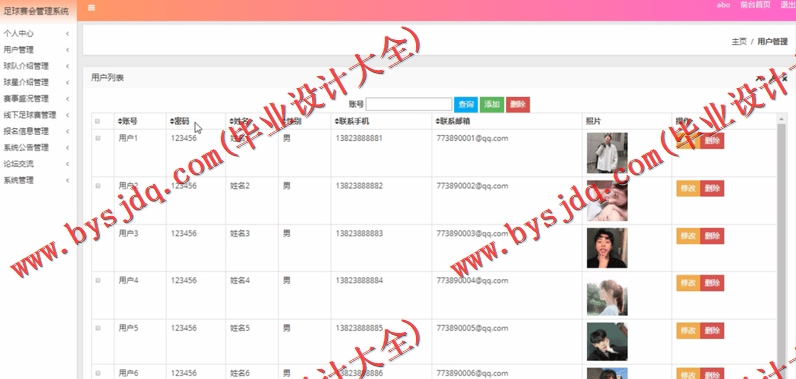Click the green 添加 button

[x=492, y=105]
